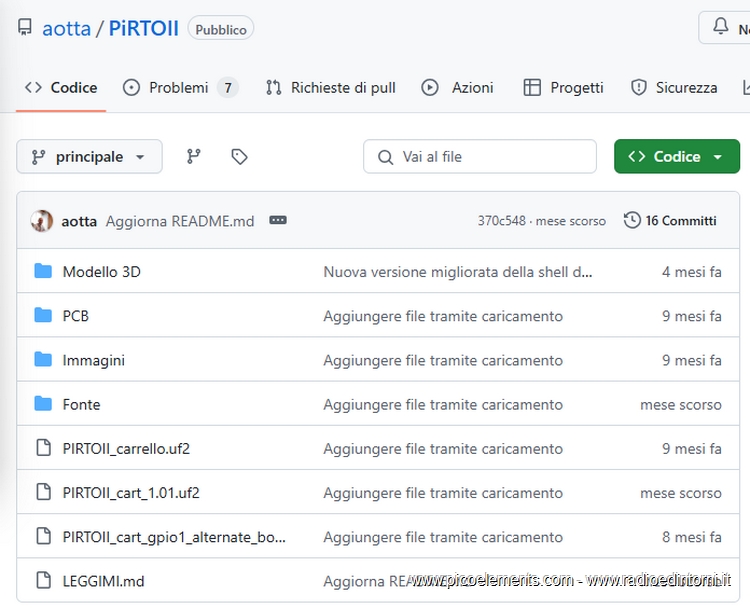
Task: Open the Problemi tab
Action: tap(180, 88)
